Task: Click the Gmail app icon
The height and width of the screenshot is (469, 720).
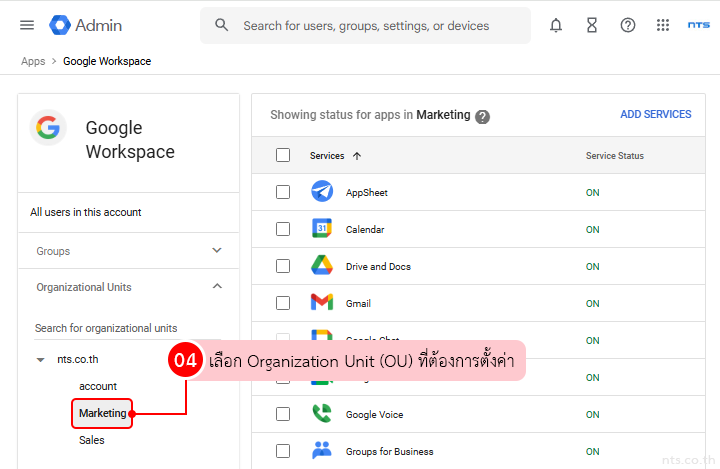Action: pyautogui.click(x=321, y=303)
